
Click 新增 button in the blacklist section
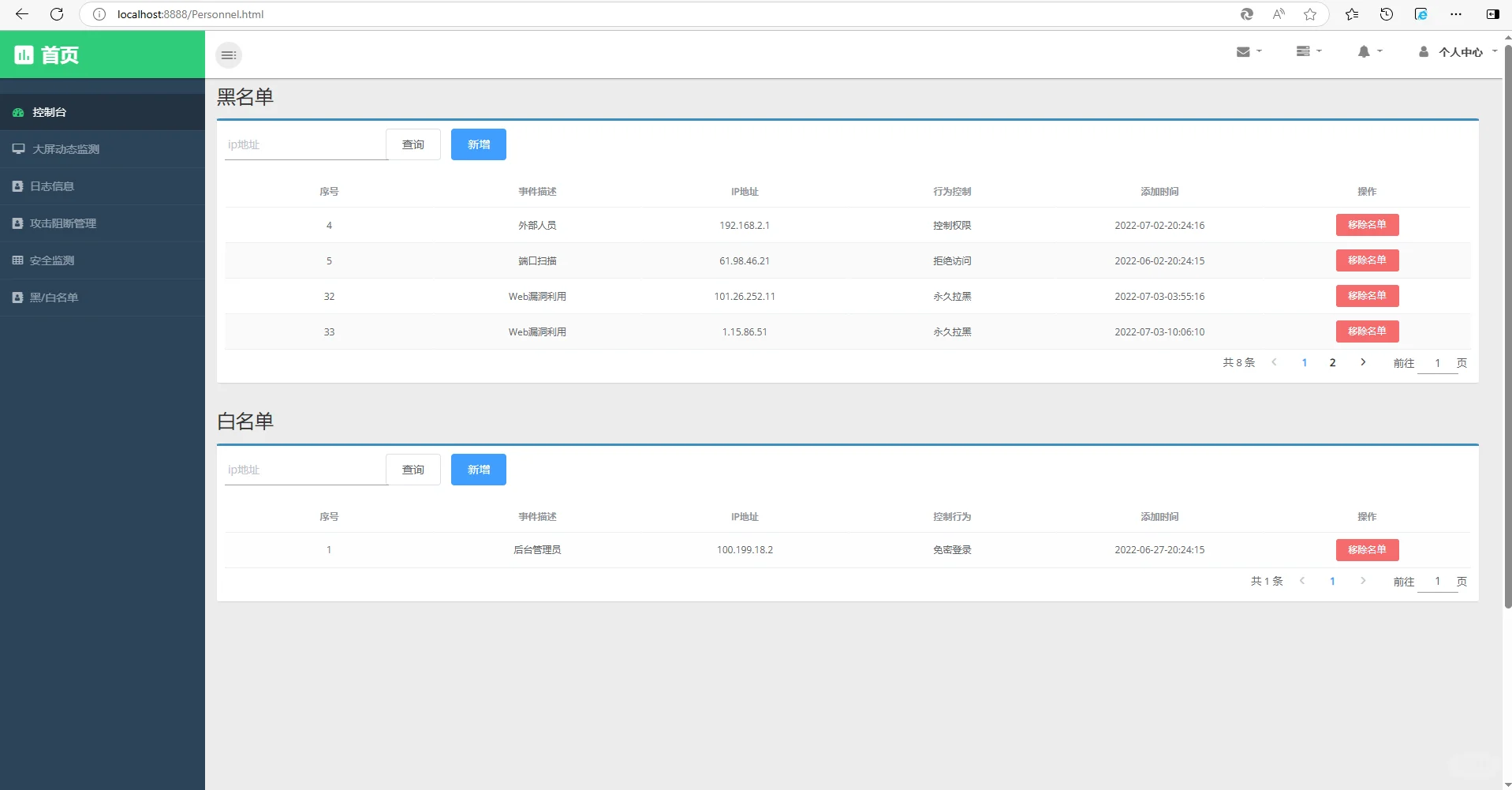[479, 144]
